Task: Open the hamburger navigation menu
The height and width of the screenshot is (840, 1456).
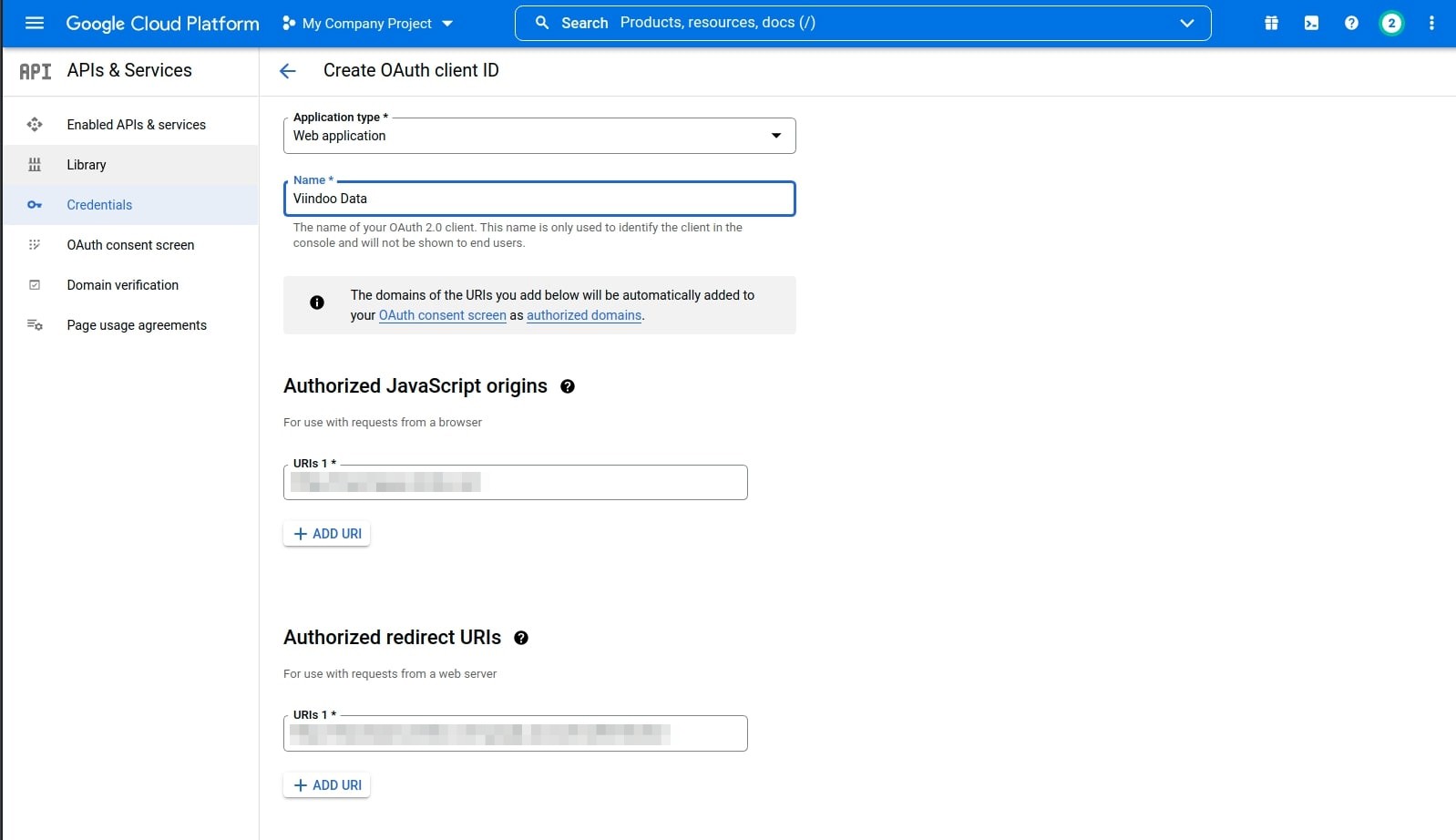Action: 35,23
